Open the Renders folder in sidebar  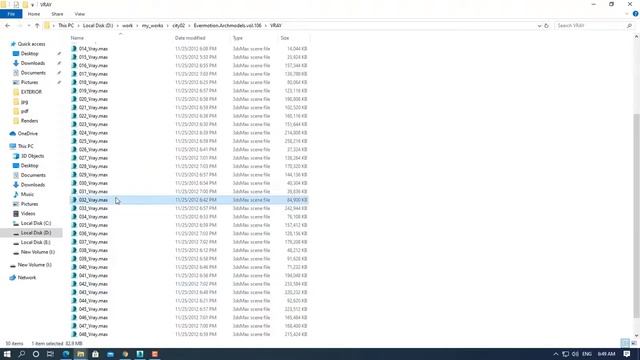click(x=29, y=121)
